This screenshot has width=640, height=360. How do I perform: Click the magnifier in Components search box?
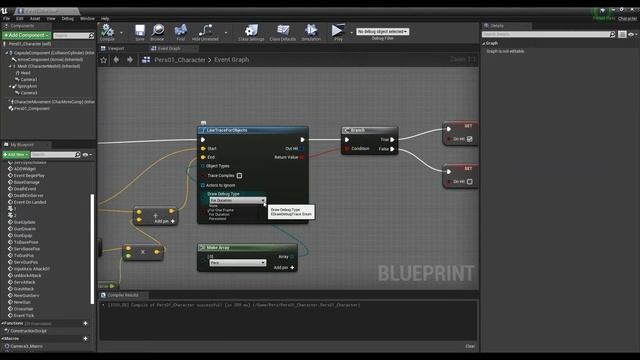pos(91,36)
